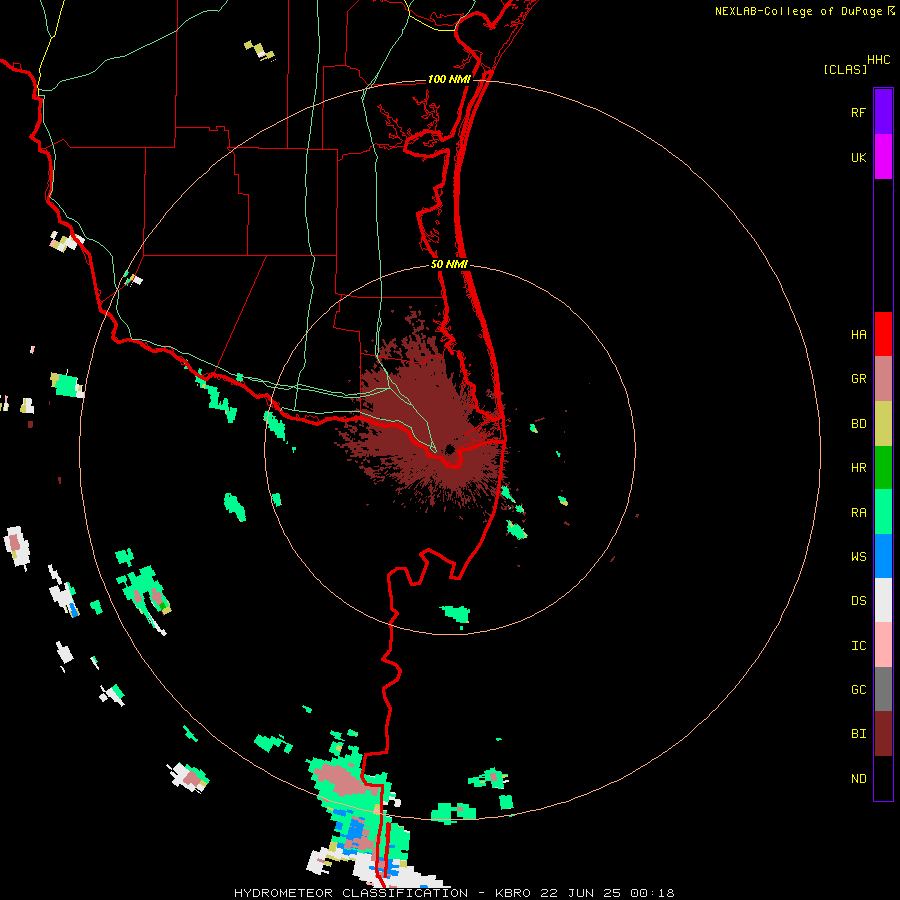Click the RF purple legend swatch
900x900 pixels.
tap(883, 112)
